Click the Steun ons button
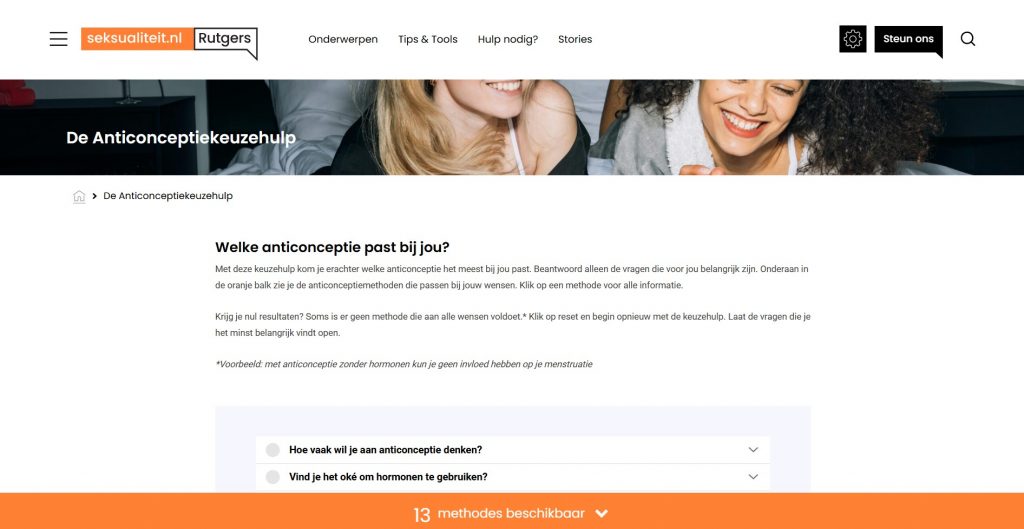This screenshot has width=1024, height=529. pos(908,40)
